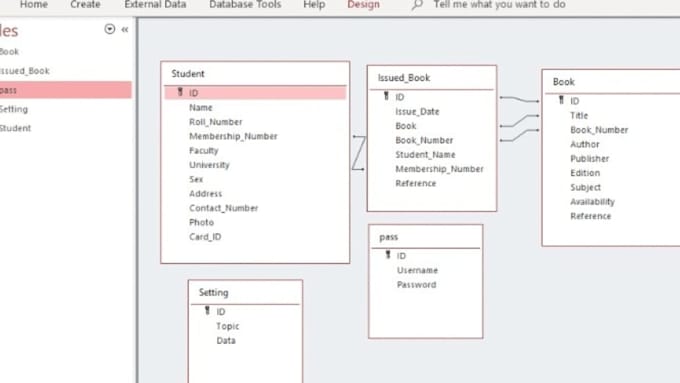
Task: Select ID field in Issued_Book table
Action: pyautogui.click(x=400, y=97)
